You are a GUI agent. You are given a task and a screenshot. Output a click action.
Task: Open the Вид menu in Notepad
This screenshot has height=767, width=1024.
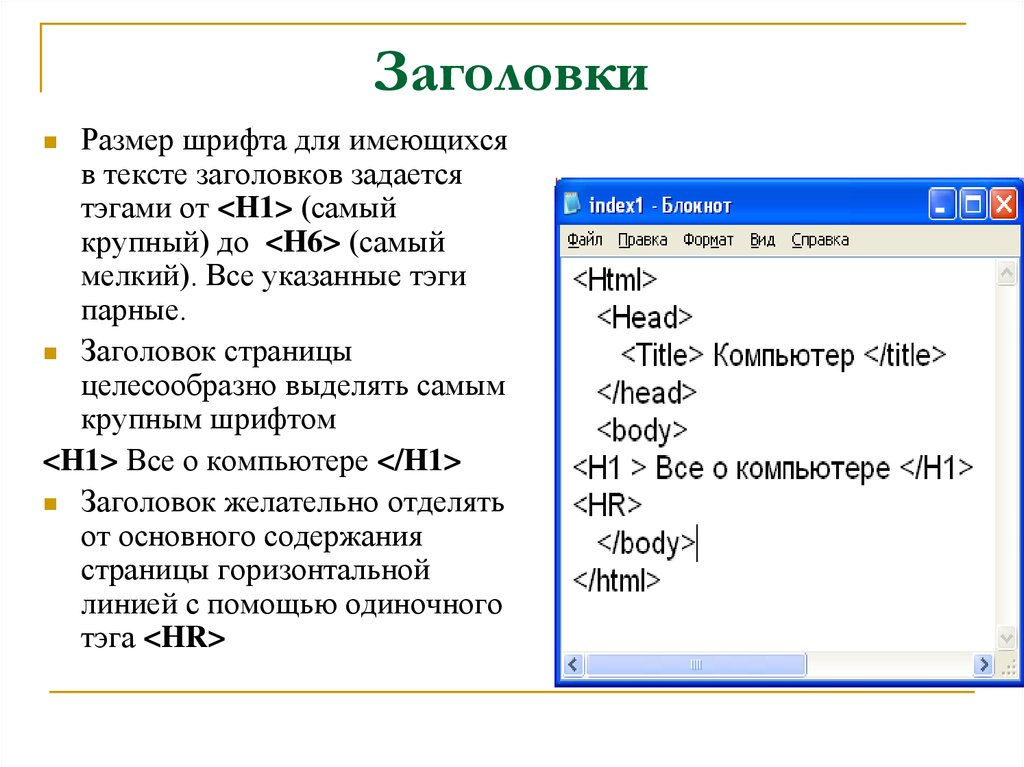tap(761, 240)
